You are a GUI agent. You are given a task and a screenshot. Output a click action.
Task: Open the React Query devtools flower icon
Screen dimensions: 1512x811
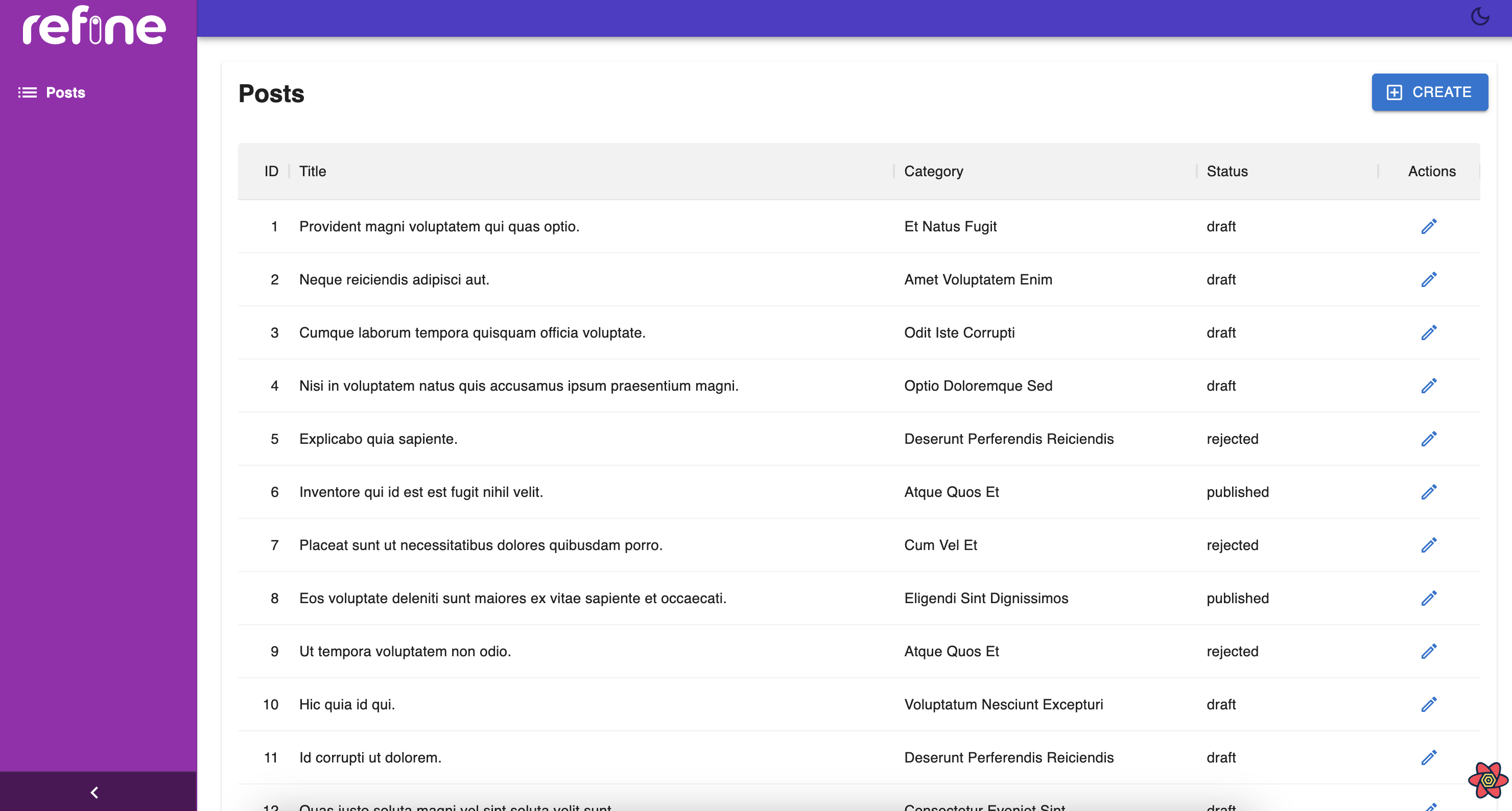tap(1487, 780)
